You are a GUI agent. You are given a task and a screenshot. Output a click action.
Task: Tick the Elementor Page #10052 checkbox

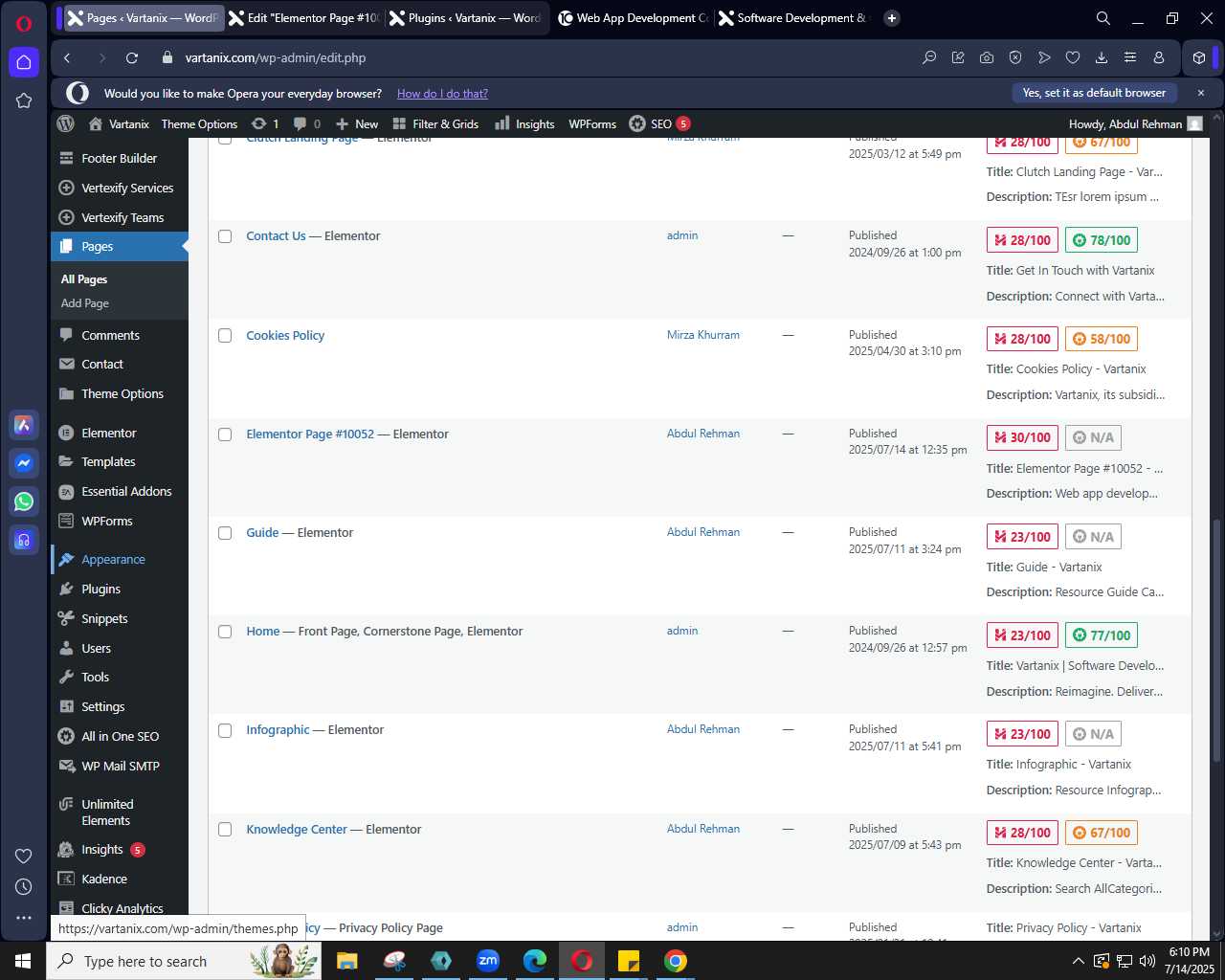[225, 434]
